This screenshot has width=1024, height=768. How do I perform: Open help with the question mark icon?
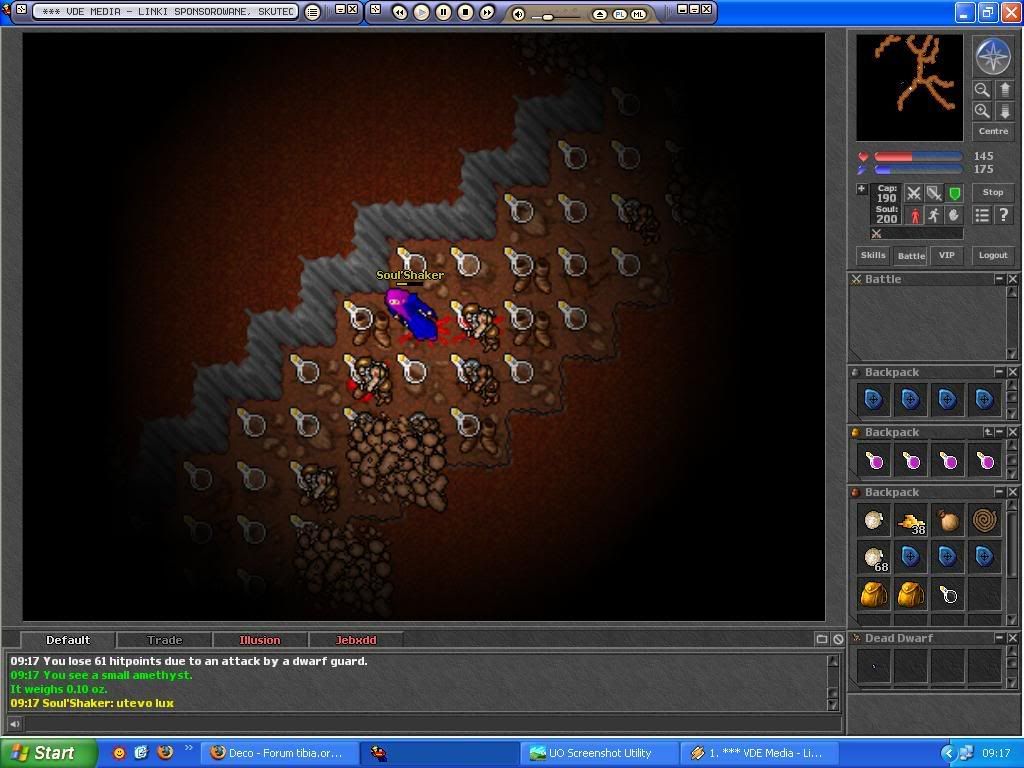pyautogui.click(x=1004, y=215)
